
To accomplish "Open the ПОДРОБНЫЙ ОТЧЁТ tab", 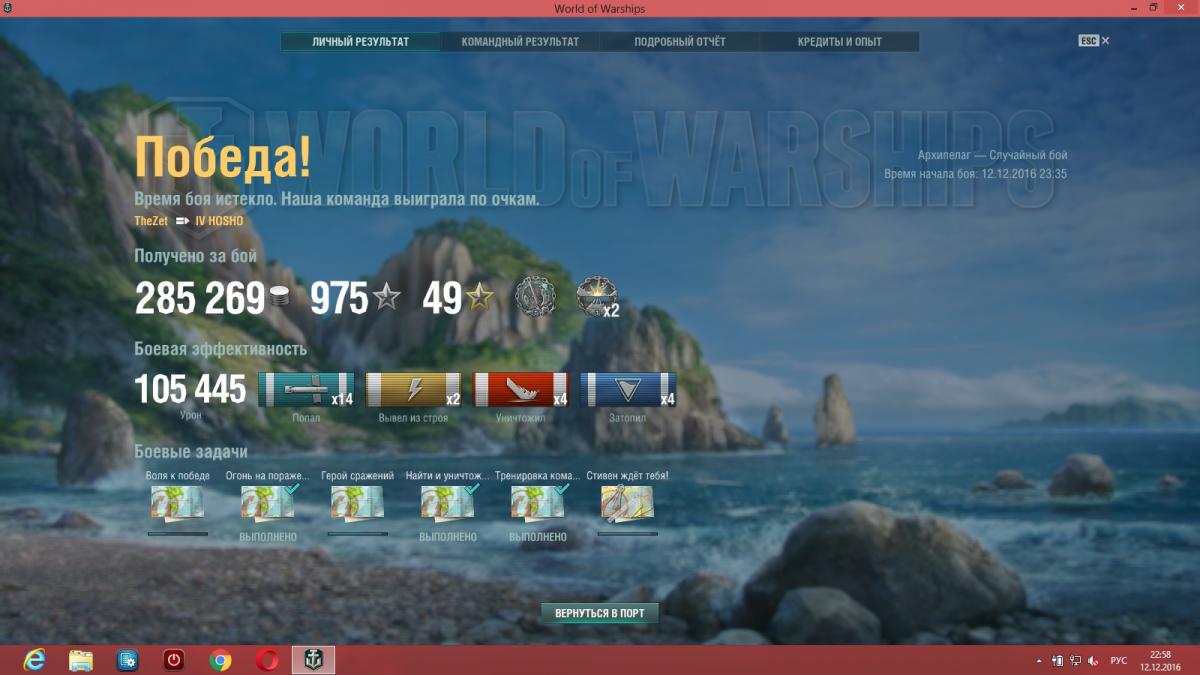I will click(680, 42).
